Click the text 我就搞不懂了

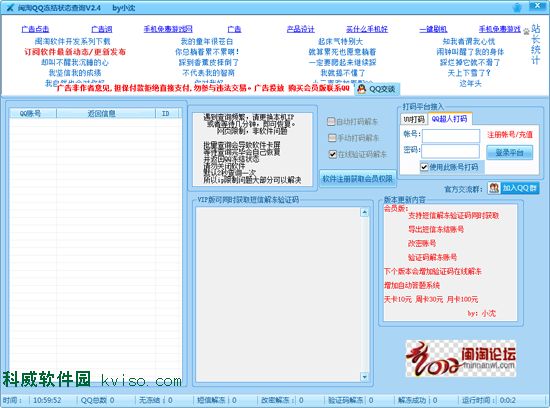tap(343, 73)
